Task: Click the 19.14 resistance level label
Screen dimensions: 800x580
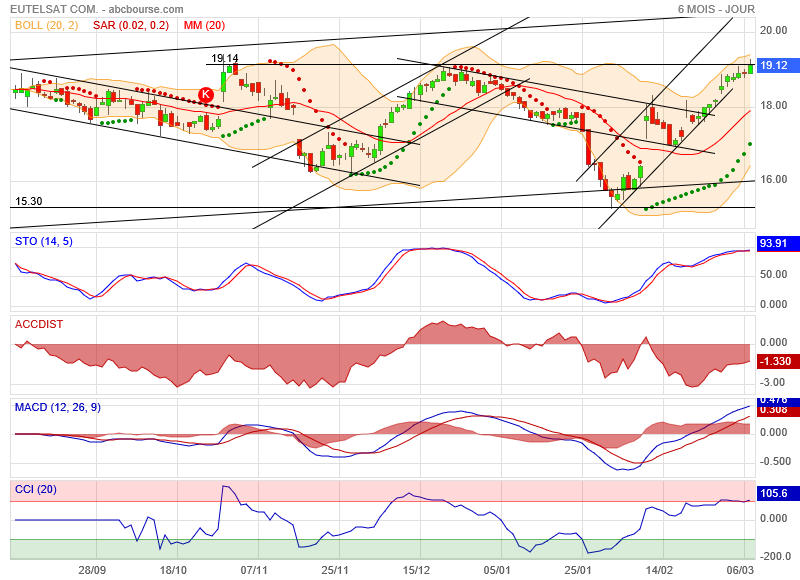Action: pyautogui.click(x=225, y=58)
